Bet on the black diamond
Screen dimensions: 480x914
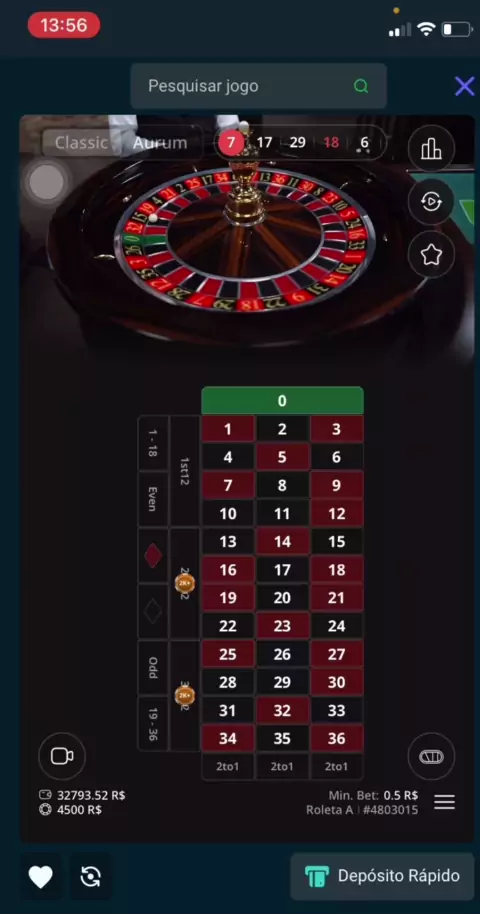[x=153, y=611]
